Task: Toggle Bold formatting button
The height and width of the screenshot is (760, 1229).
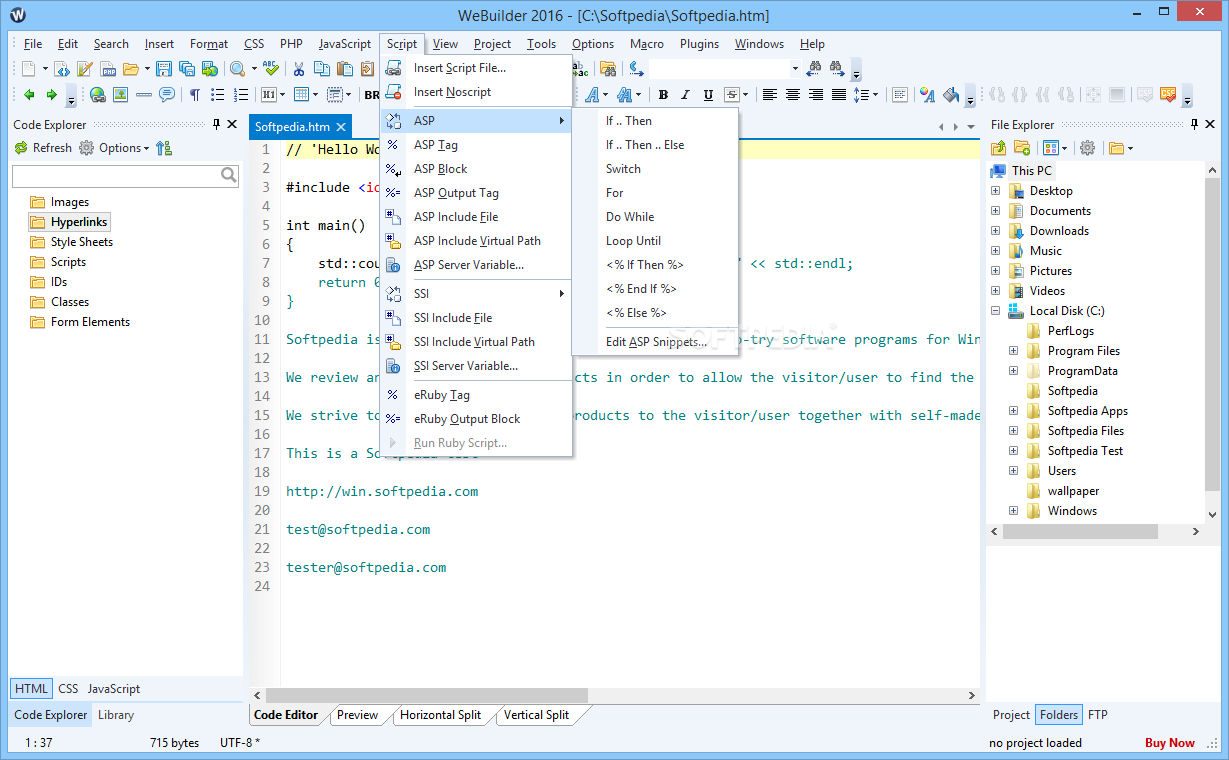Action: tap(663, 95)
